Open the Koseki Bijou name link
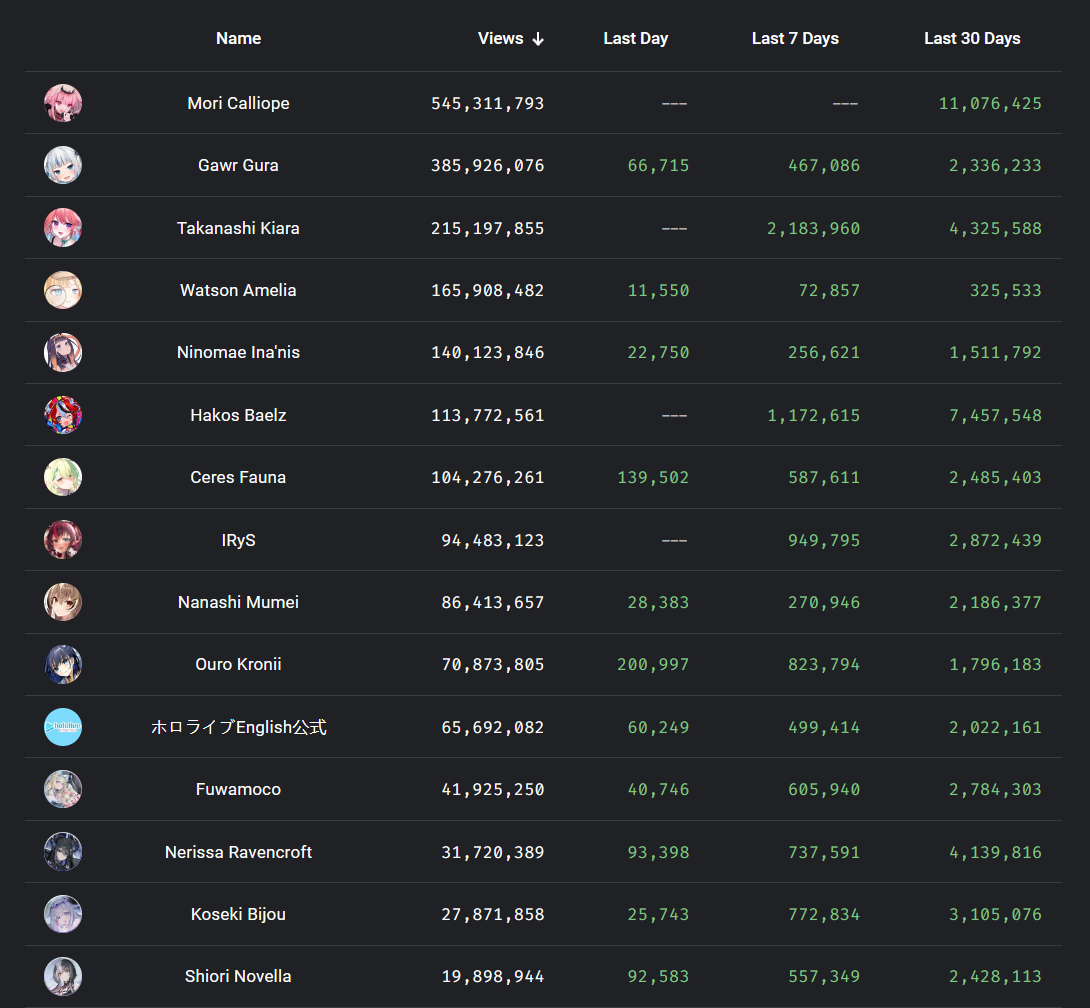Screen dimensions: 1090x1008 pyautogui.click(x=238, y=914)
